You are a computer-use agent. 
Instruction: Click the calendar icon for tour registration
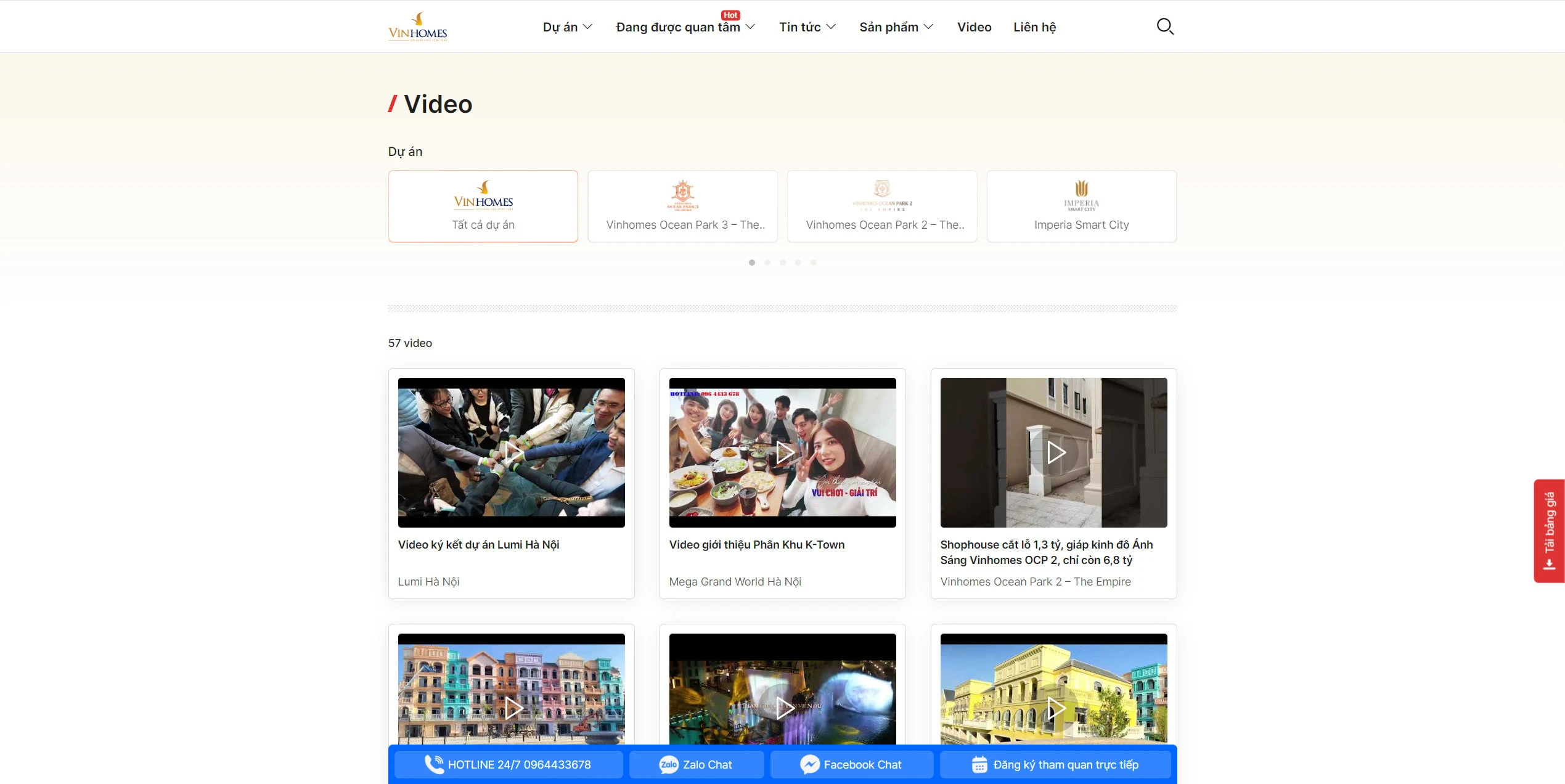(x=980, y=764)
